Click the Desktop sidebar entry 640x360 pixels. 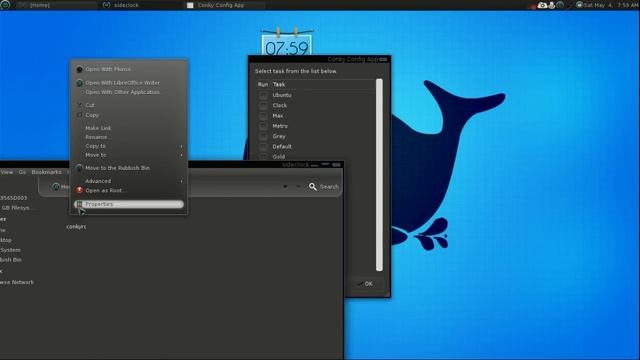[x=6, y=240]
